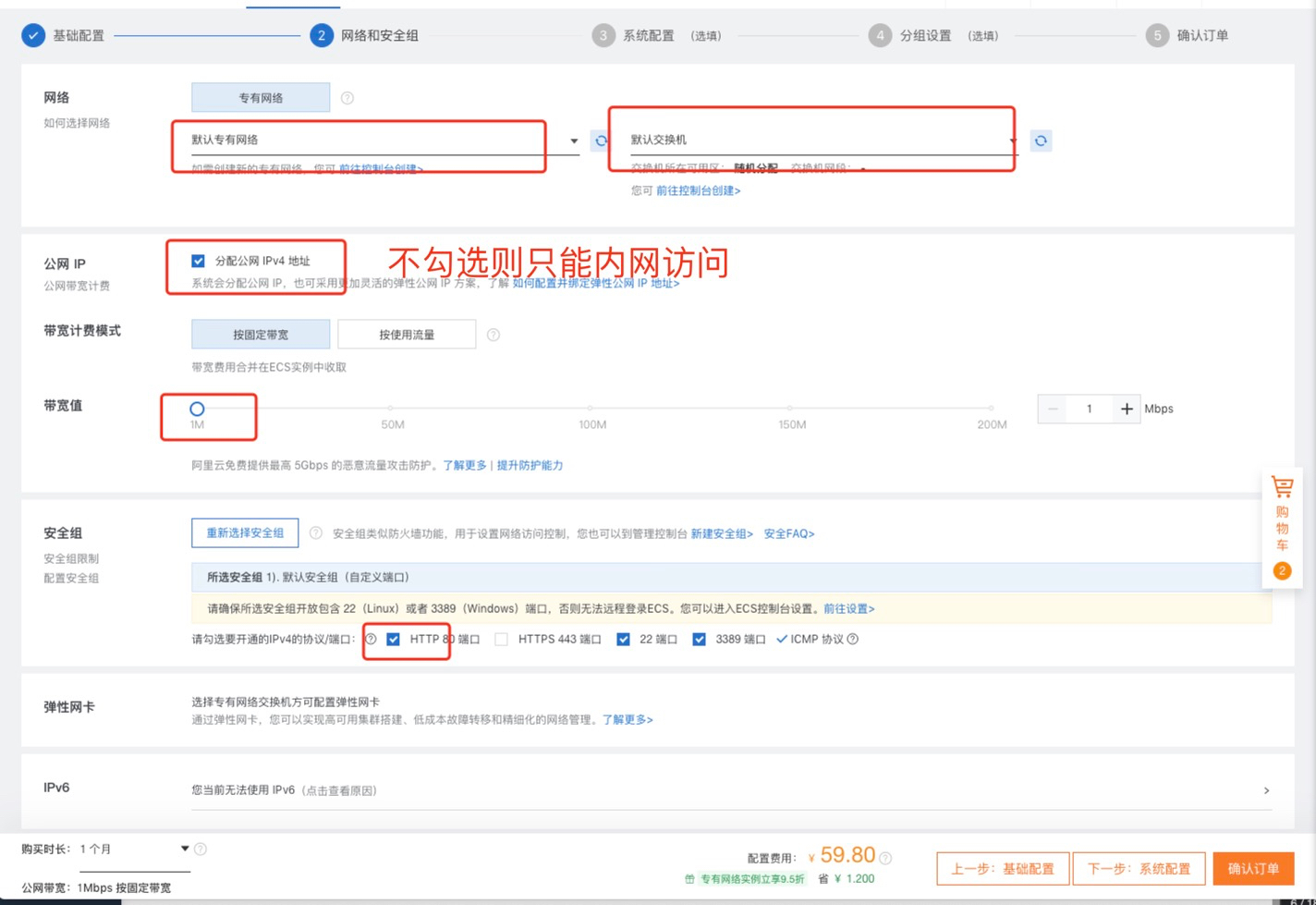Screen dimensions: 1316x905
Task: Click the 重新选择安全组 button
Action: [x=245, y=533]
